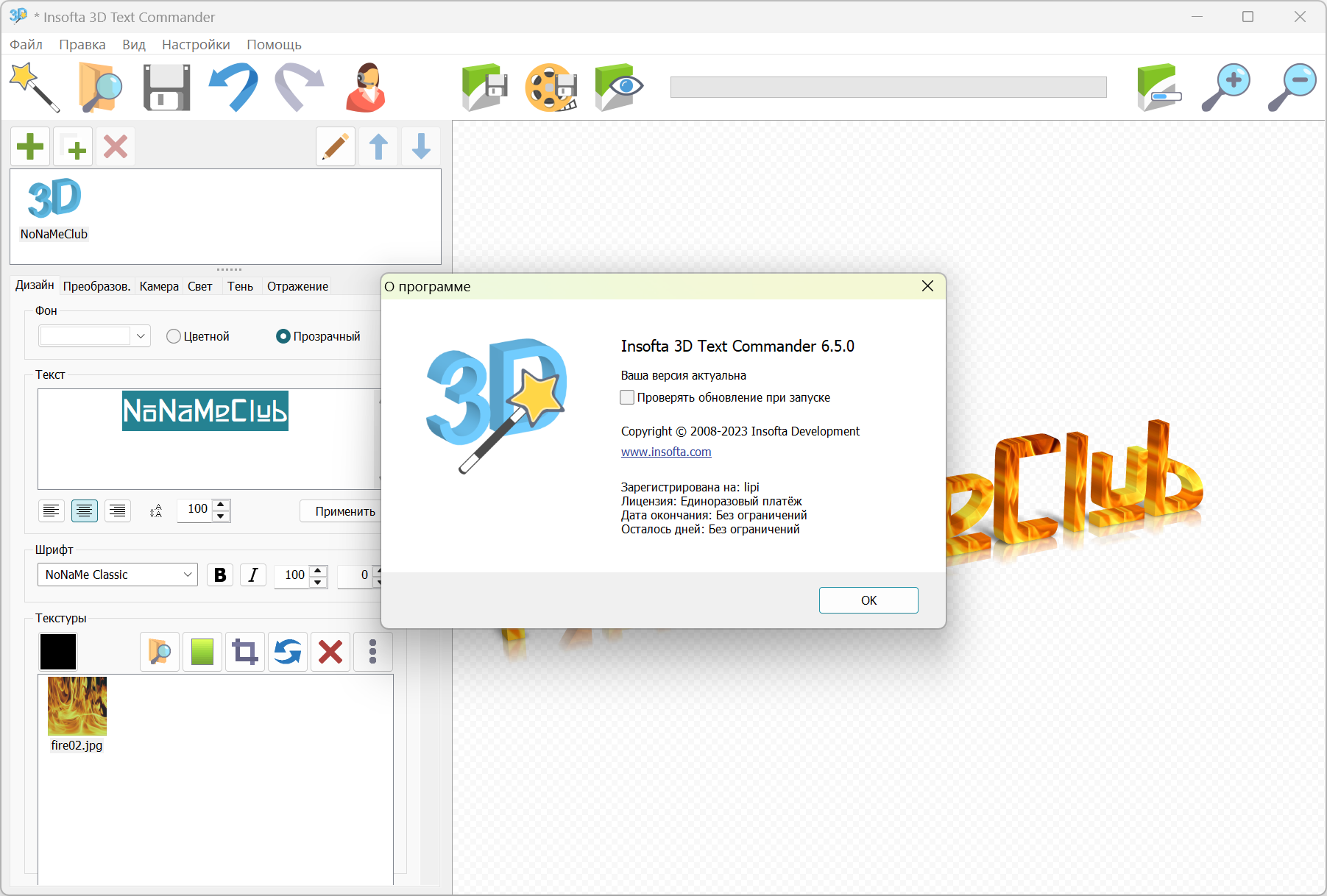This screenshot has height=896, width=1327.
Task: Click the zoom in magnifier
Action: pyautogui.click(x=1225, y=88)
